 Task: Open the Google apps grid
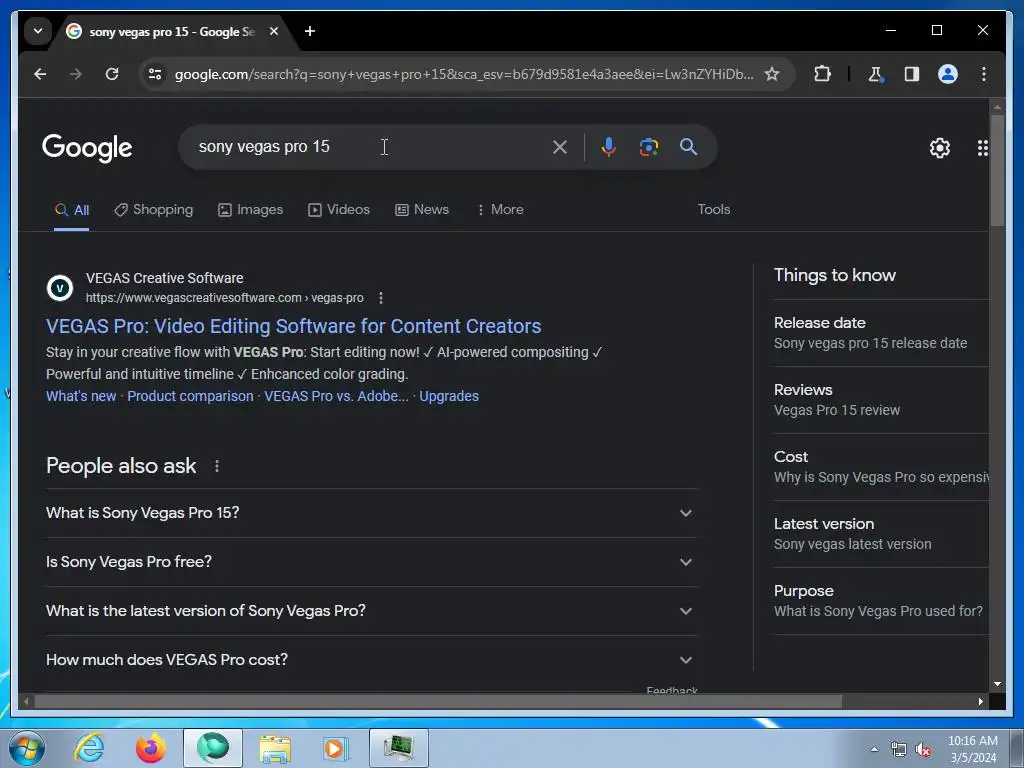pyautogui.click(x=982, y=148)
